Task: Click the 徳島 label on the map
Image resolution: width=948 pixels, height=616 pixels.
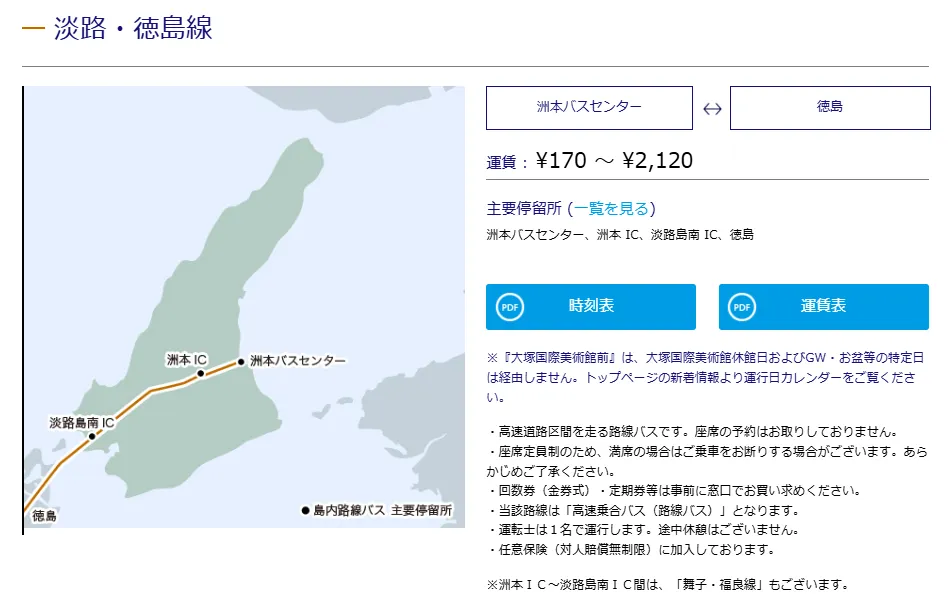Action: 44,516
